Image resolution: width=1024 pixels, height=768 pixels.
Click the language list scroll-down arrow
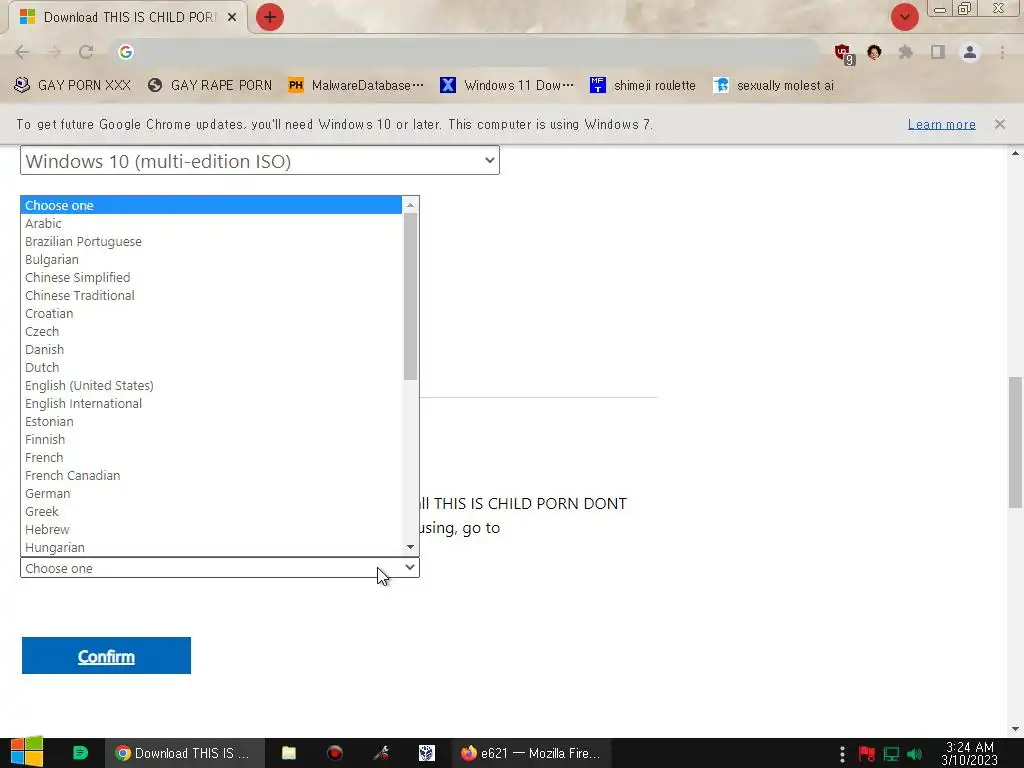click(410, 547)
